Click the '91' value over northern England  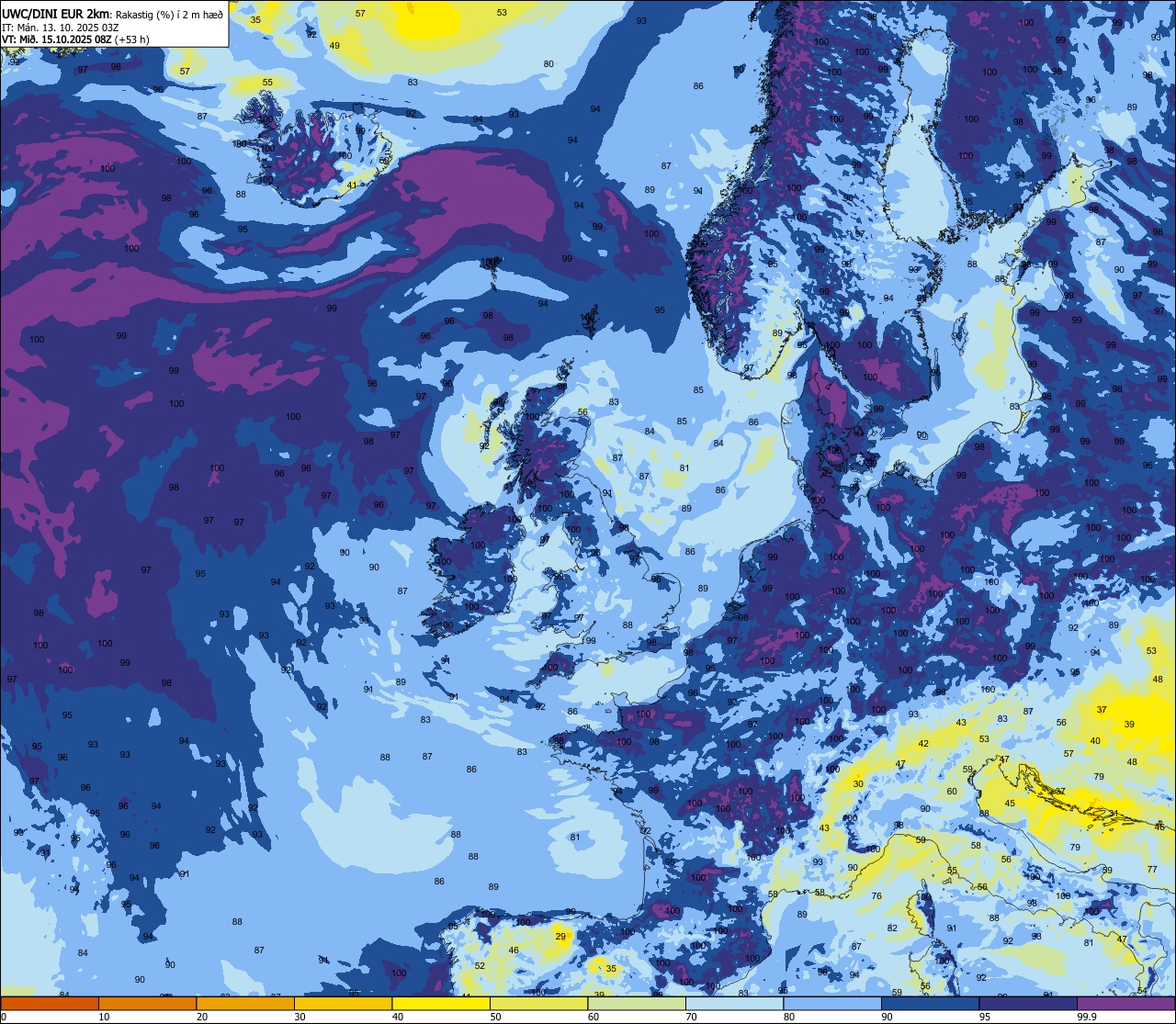tap(607, 493)
